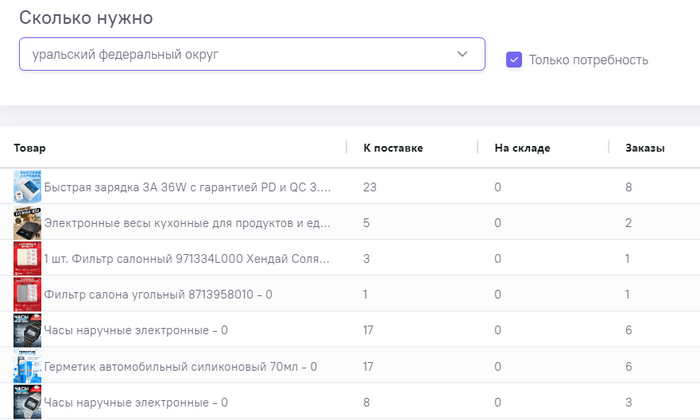Open the Быстрая зарядка 3A 36W product name
This screenshot has width=700, height=420.
tap(187, 187)
